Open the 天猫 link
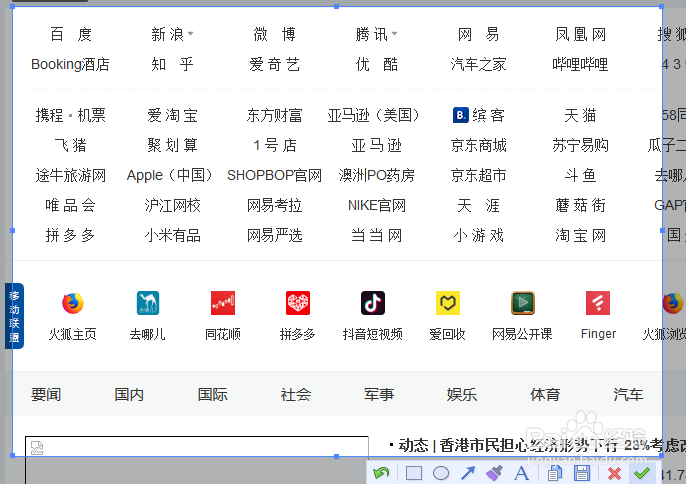The image size is (686, 484). tap(581, 116)
